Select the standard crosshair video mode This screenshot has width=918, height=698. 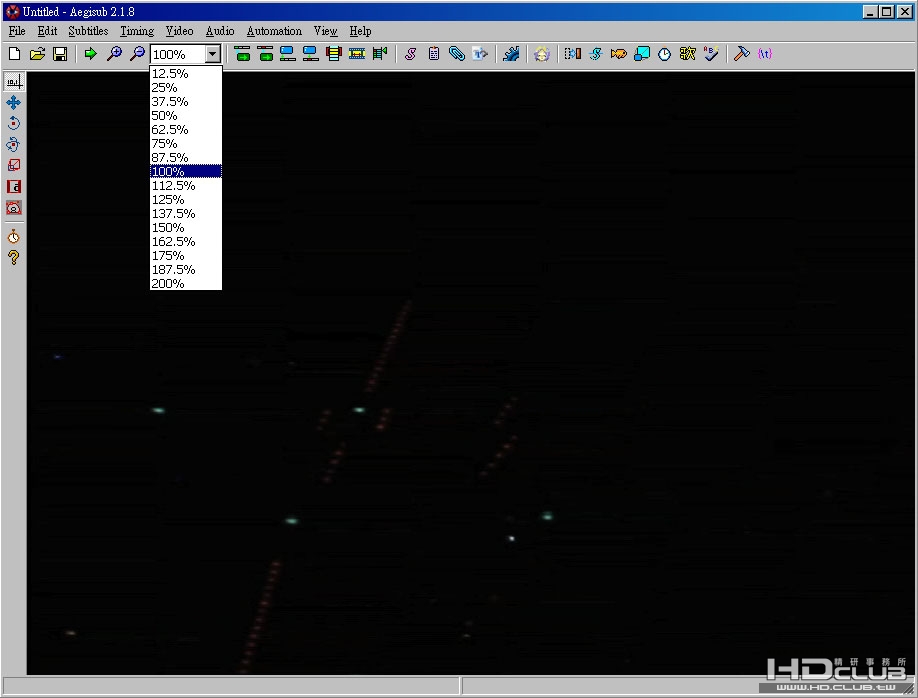tap(14, 81)
